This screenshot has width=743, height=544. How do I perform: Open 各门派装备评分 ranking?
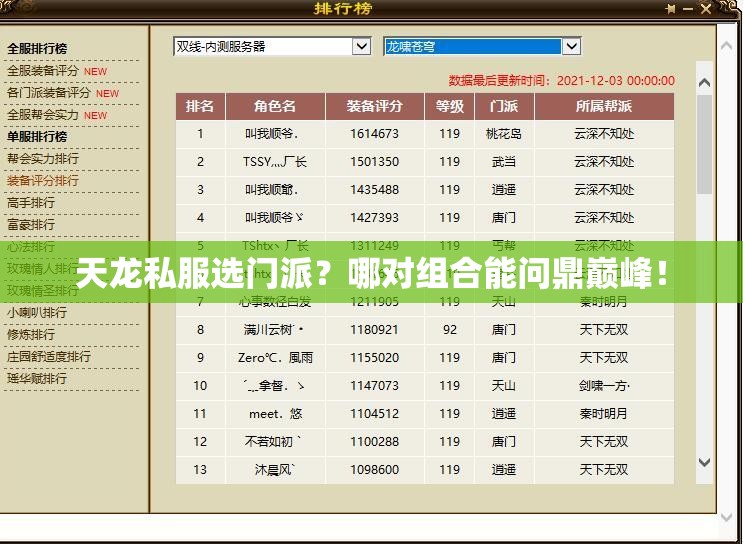(x=49, y=93)
